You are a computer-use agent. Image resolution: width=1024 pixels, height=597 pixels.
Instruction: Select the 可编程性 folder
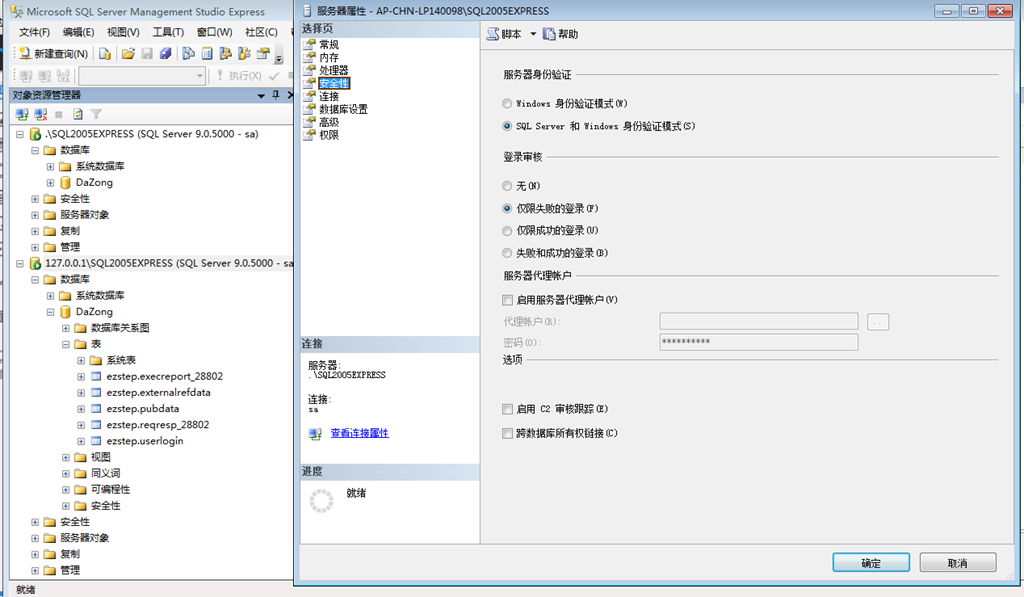pyautogui.click(x=110, y=489)
